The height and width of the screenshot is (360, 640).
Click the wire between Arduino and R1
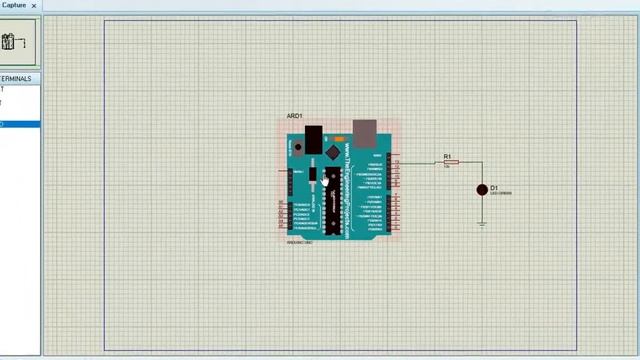coord(418,163)
